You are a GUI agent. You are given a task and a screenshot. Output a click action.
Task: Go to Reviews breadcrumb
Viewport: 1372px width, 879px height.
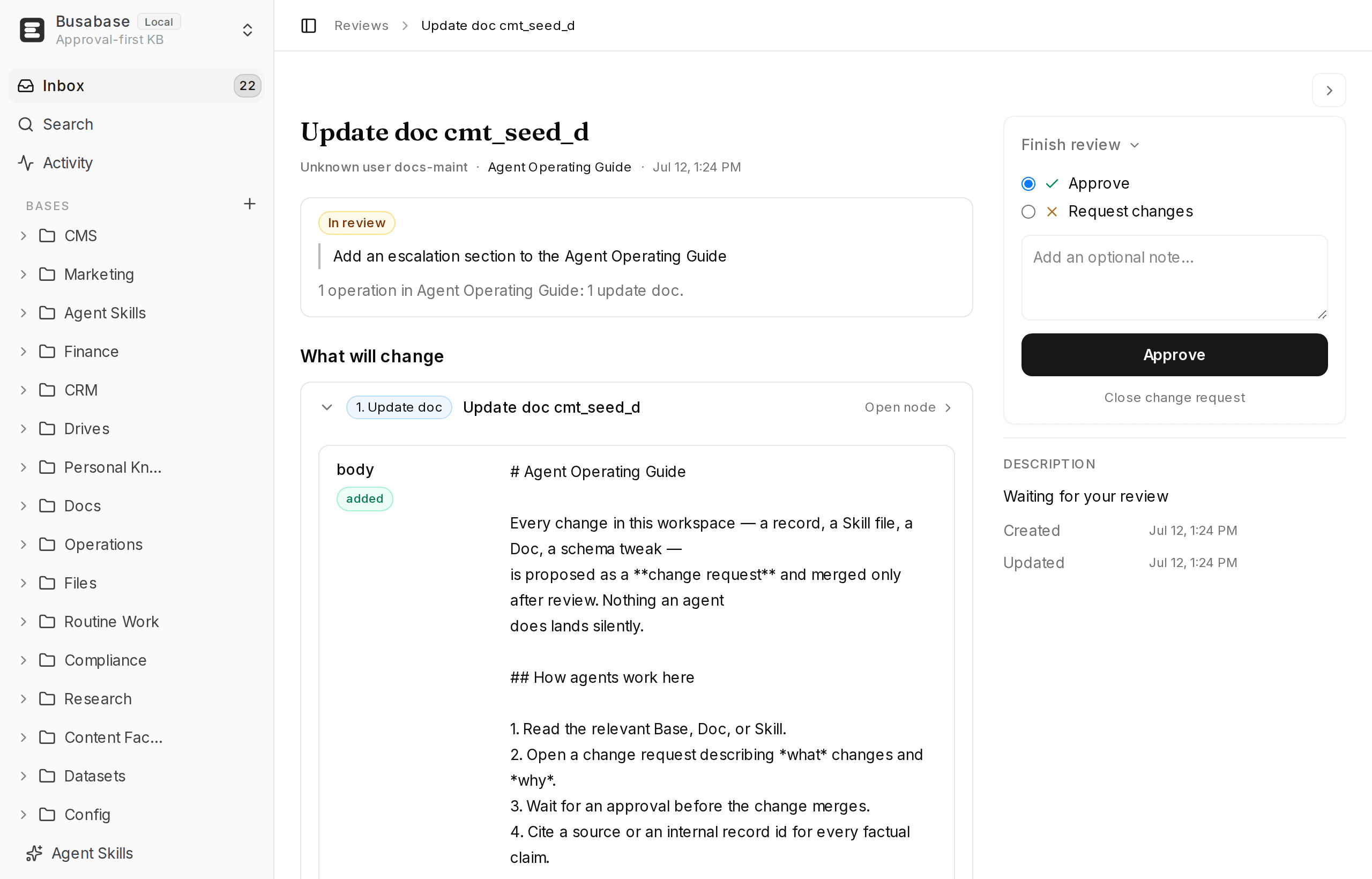361,26
